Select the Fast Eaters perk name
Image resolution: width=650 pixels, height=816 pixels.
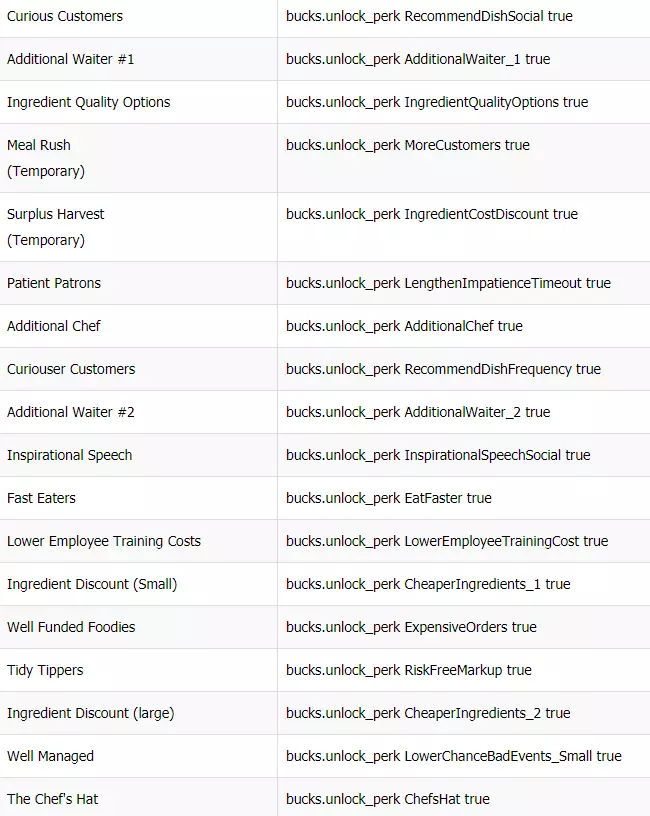click(x=41, y=498)
